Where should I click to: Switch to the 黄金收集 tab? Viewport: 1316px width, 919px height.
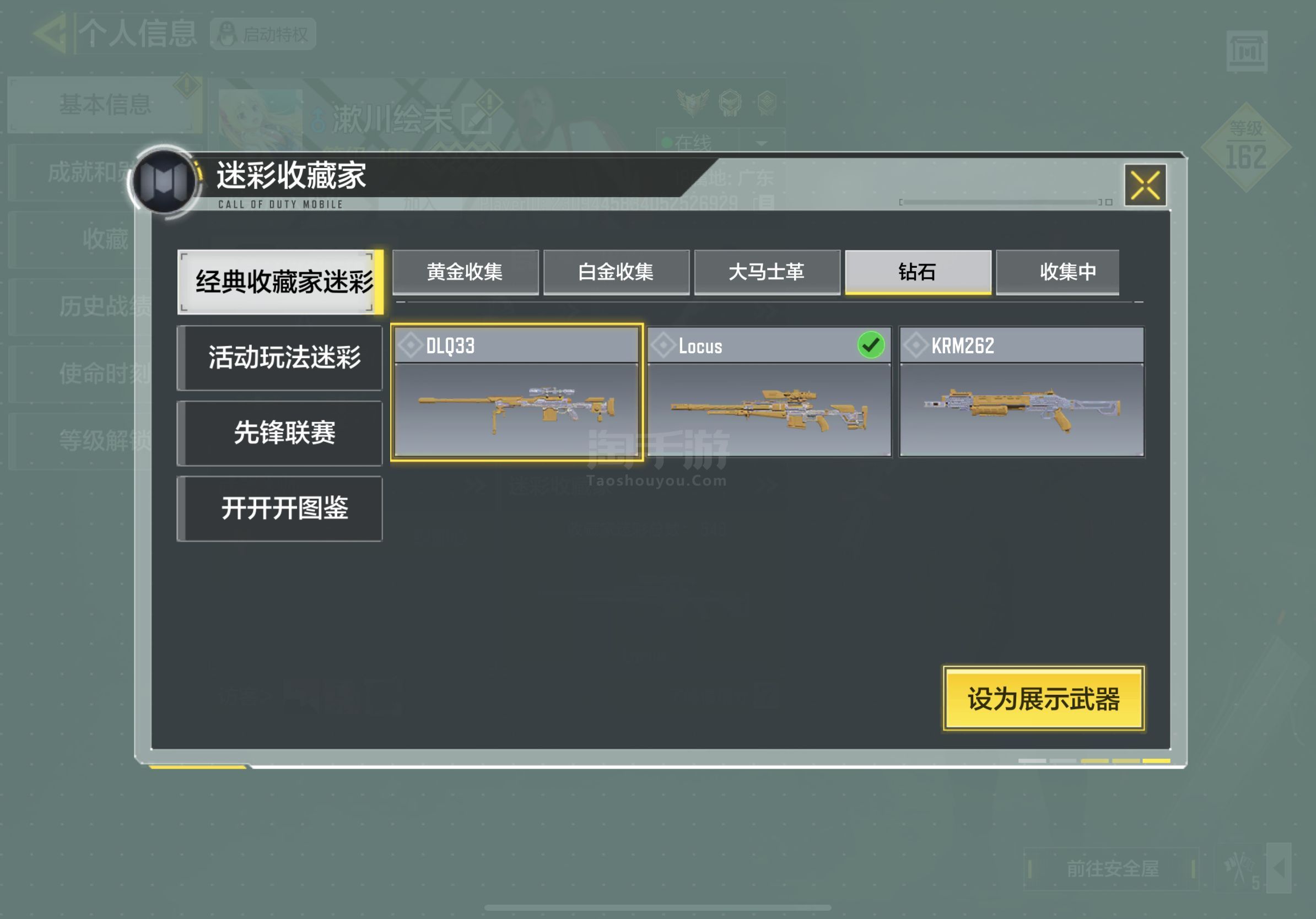[465, 272]
